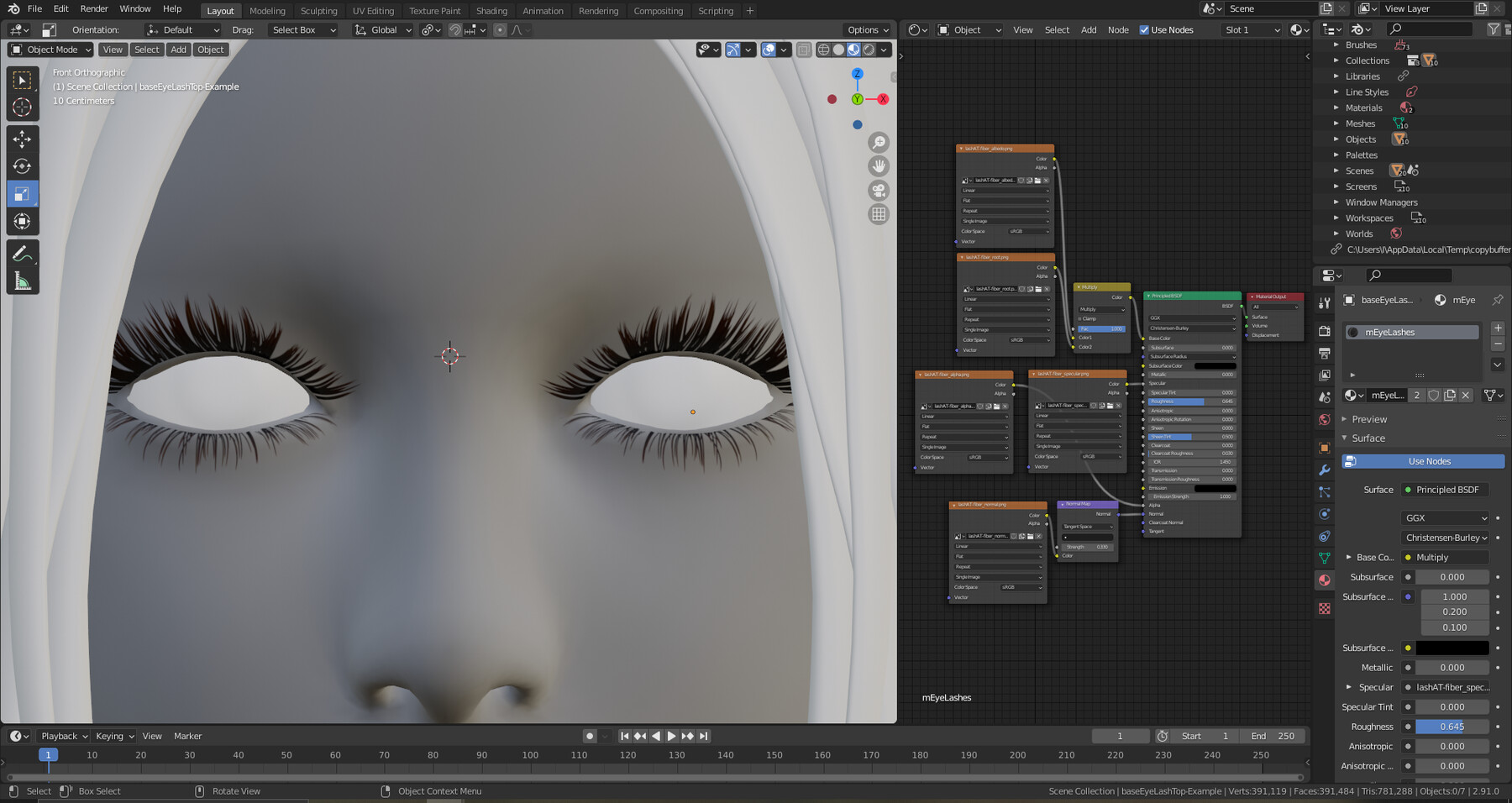Viewport: 1512px width, 803px height.
Task: Switch to solid viewport shading
Action: click(838, 50)
